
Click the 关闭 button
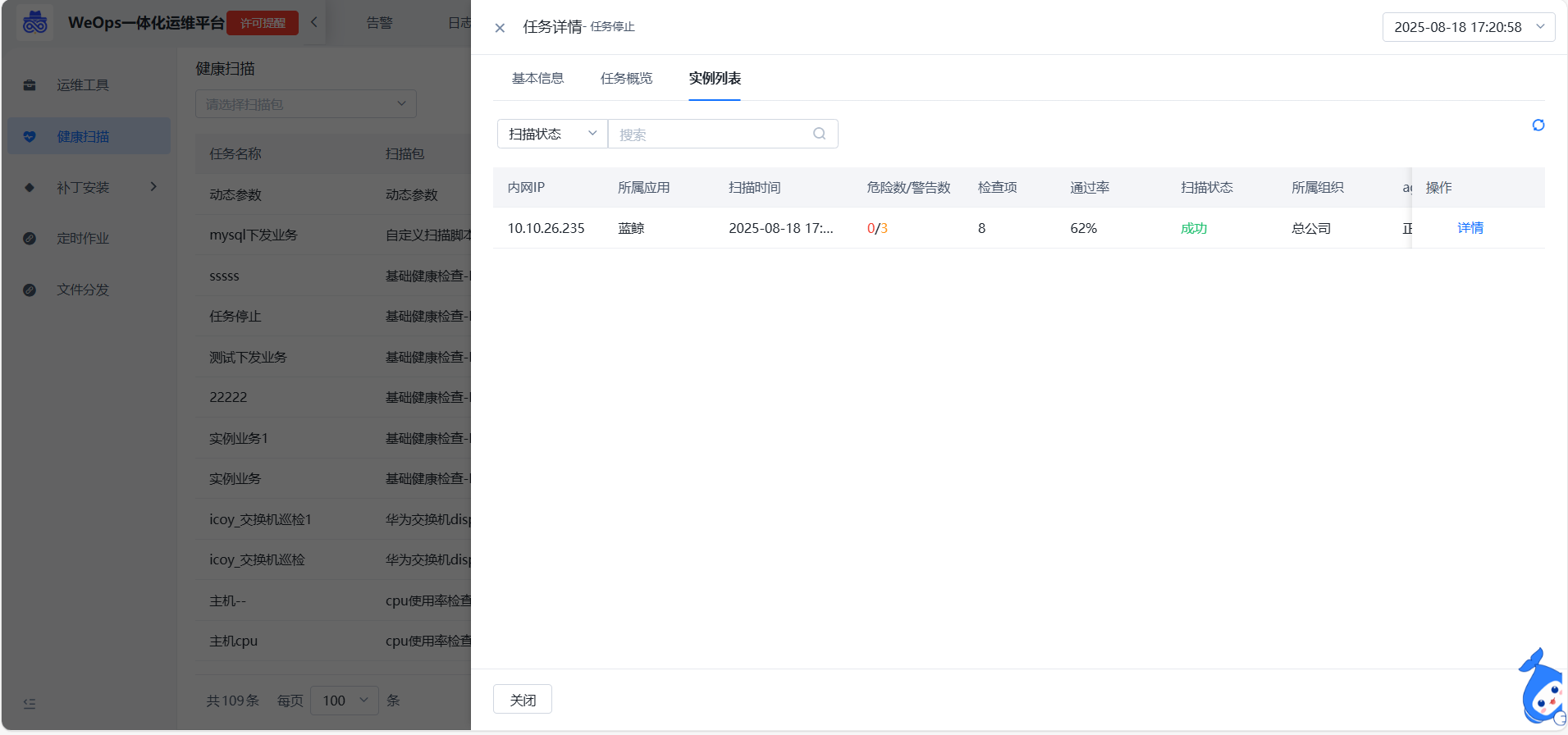click(x=523, y=700)
